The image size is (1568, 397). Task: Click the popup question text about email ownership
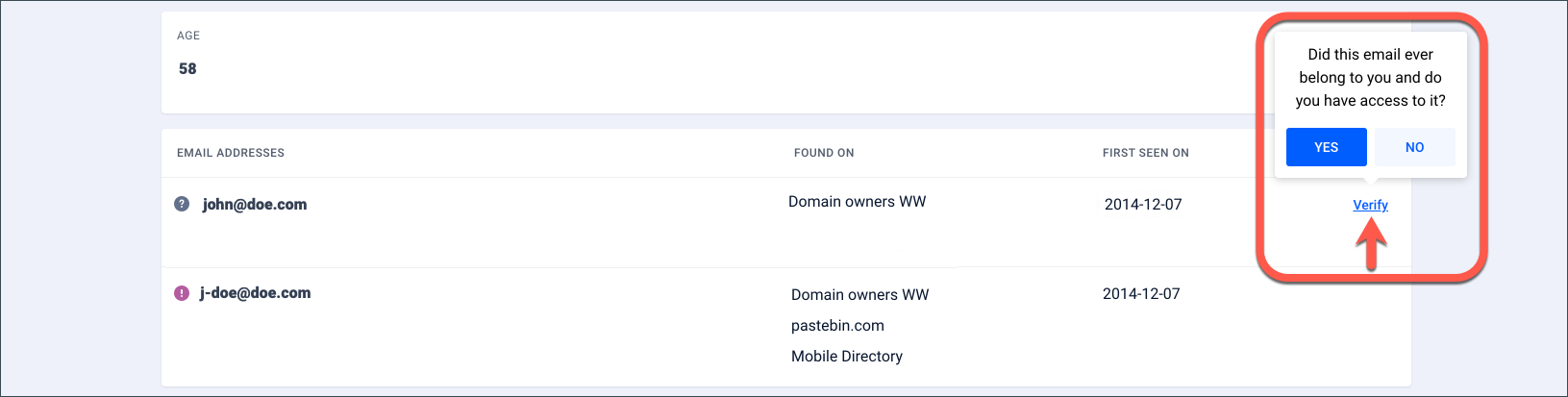click(x=1371, y=78)
